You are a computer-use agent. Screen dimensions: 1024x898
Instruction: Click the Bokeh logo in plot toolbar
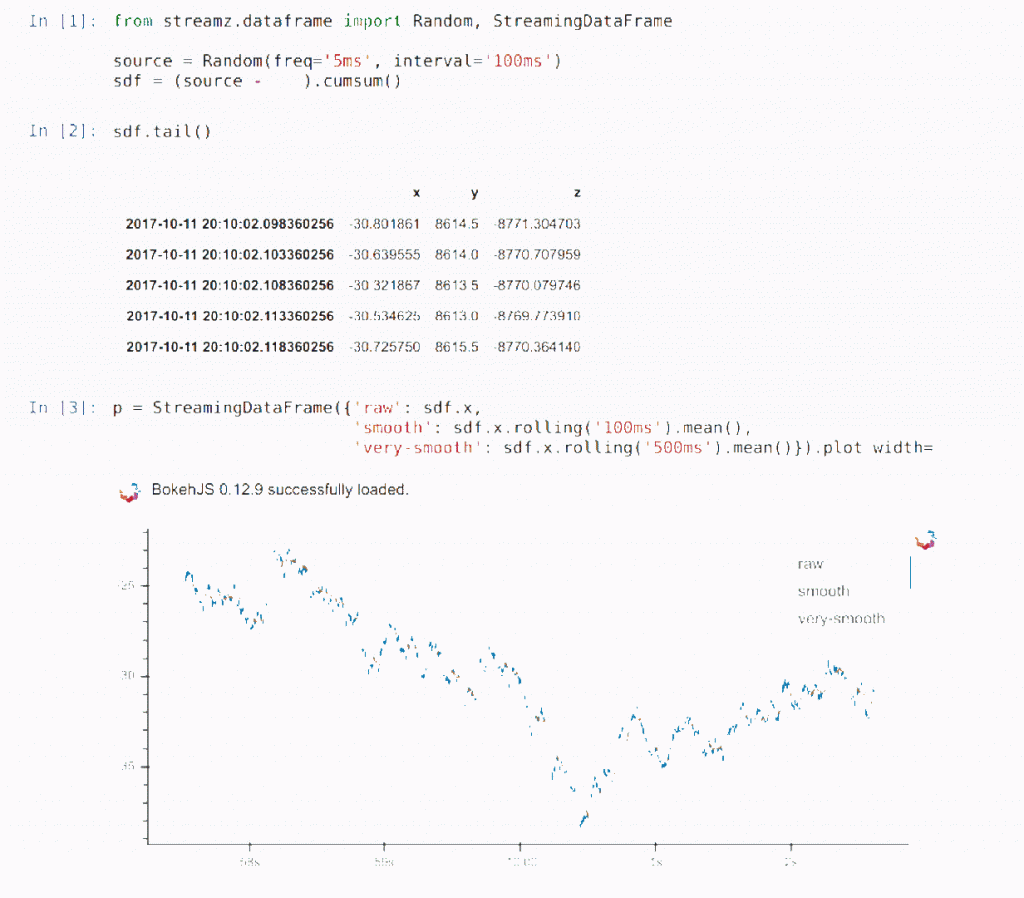(x=925, y=540)
